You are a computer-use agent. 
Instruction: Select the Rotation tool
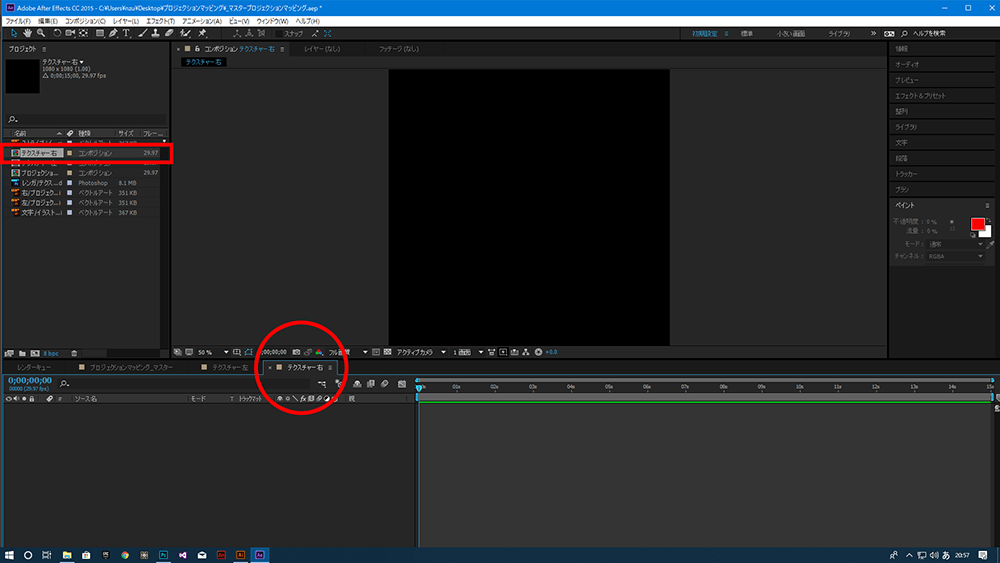[57, 33]
